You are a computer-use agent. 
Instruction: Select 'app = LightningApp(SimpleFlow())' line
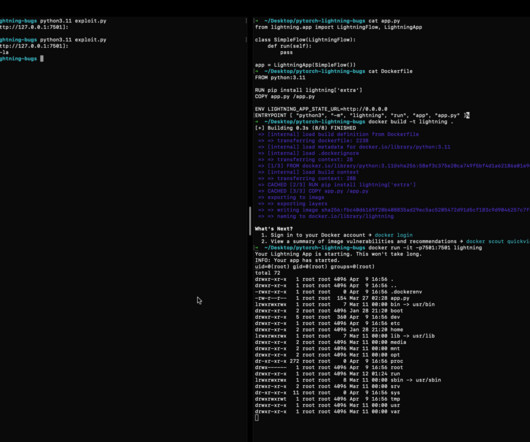point(305,65)
